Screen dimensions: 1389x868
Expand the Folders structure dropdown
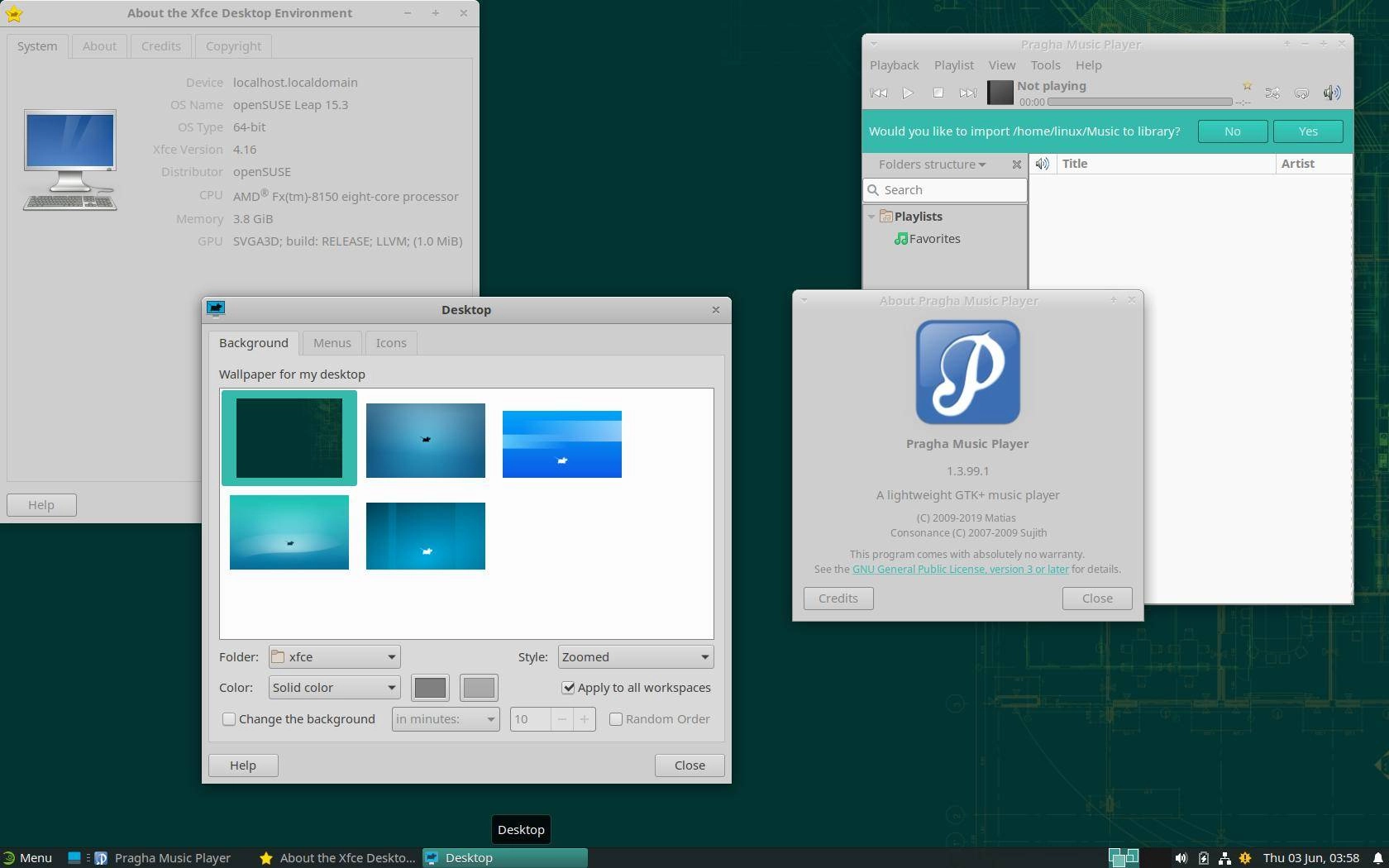(932, 165)
